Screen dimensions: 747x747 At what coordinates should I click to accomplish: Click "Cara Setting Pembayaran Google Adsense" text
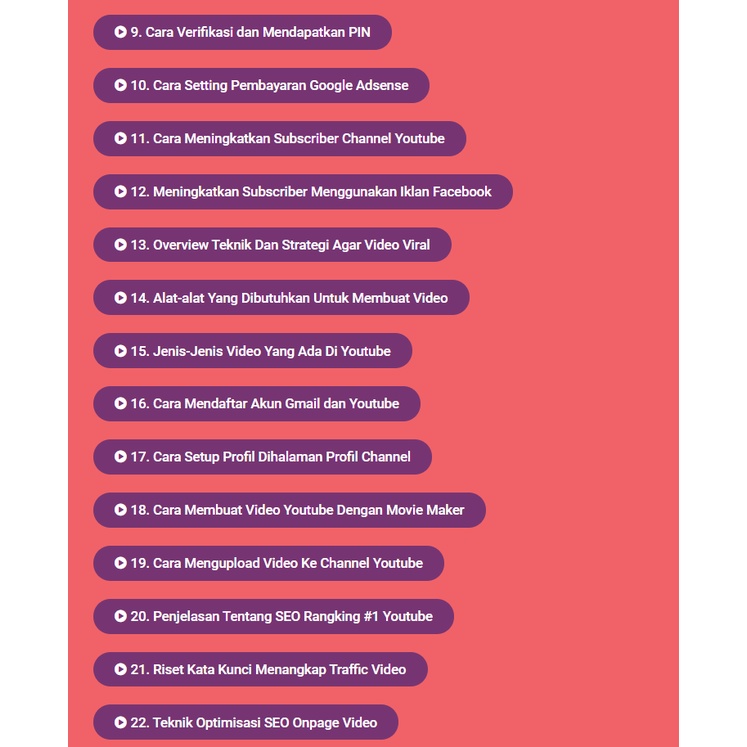click(281, 85)
